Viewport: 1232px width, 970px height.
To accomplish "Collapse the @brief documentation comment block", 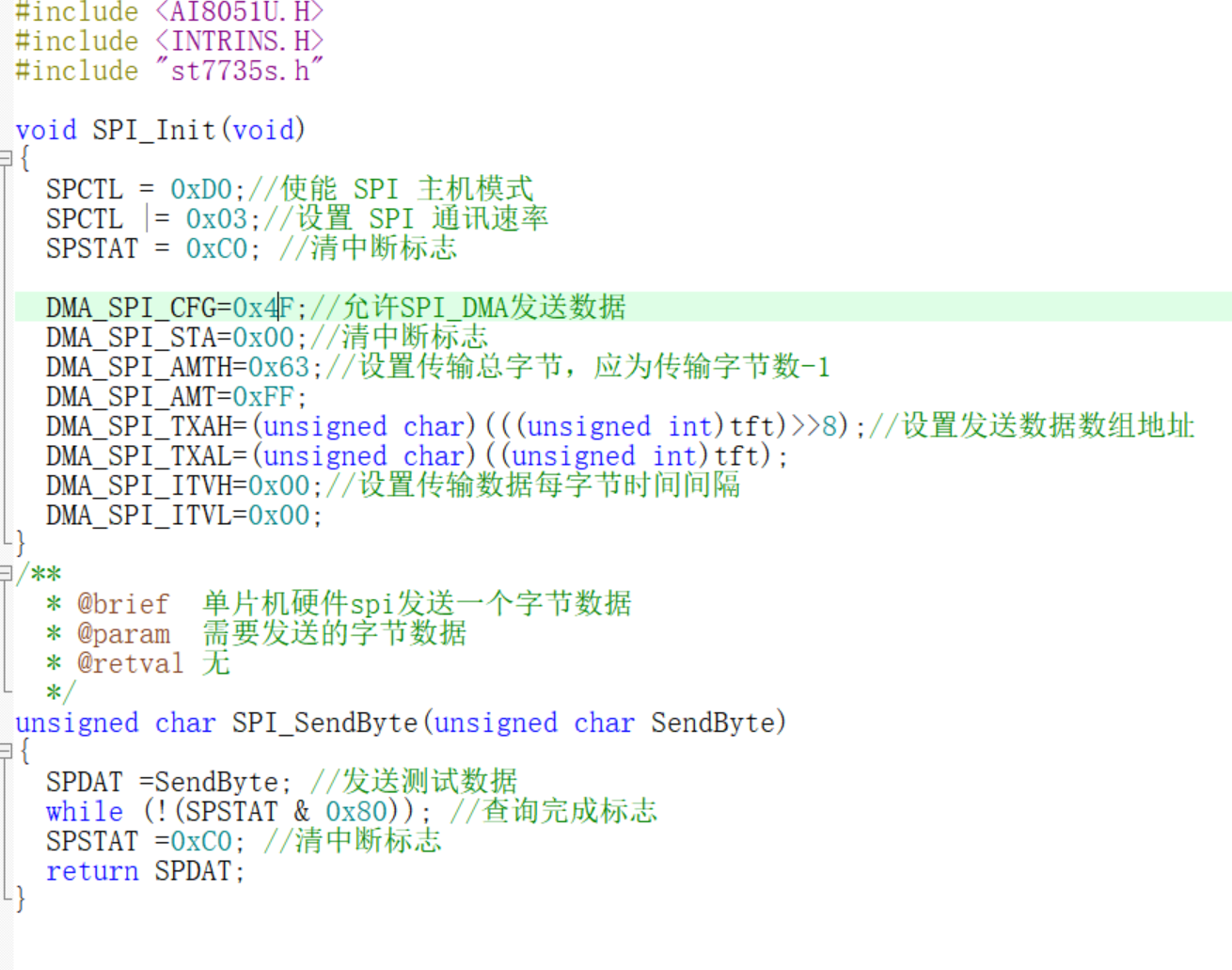I will pyautogui.click(x=7, y=573).
